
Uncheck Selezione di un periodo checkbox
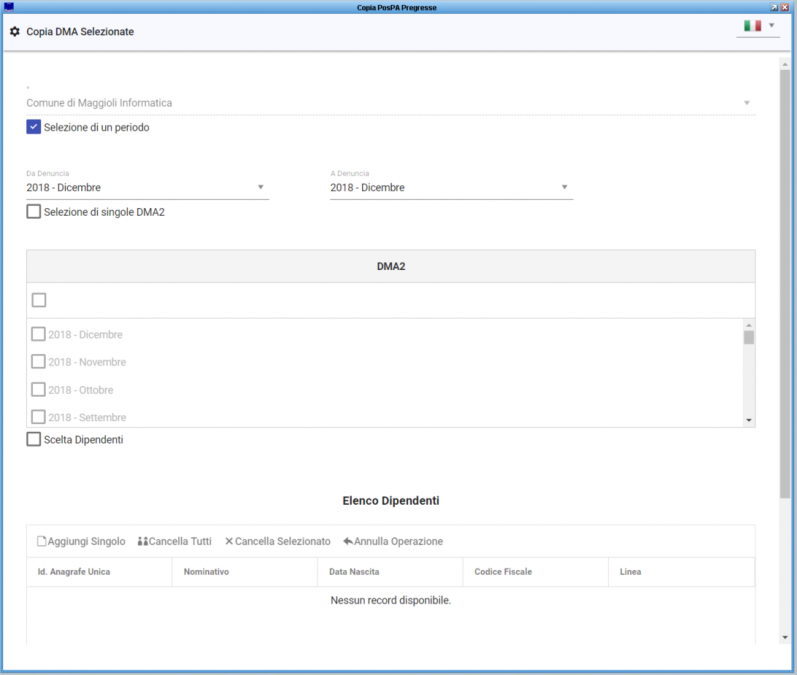click(34, 127)
